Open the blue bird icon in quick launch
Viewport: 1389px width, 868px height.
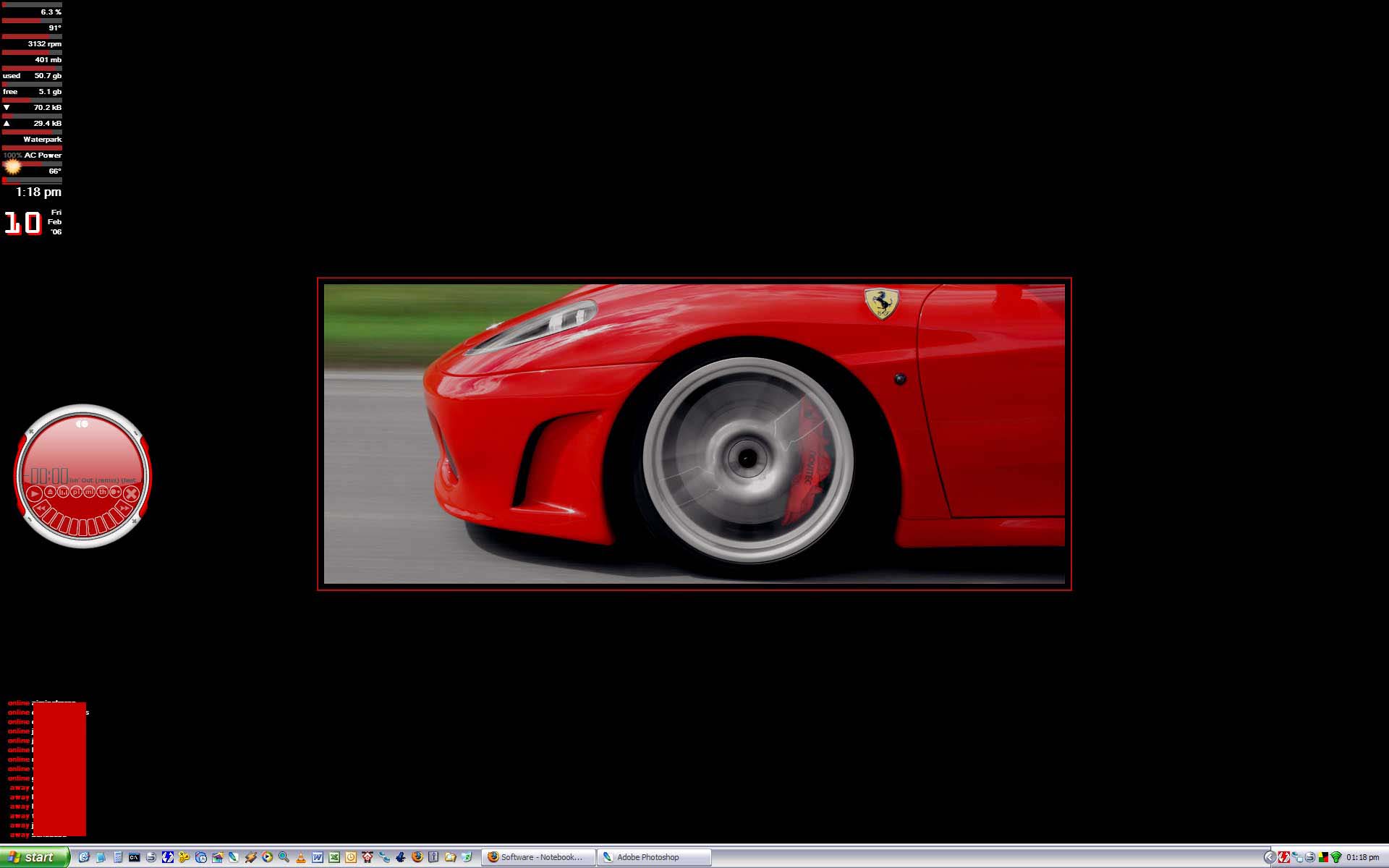pyautogui.click(x=400, y=857)
